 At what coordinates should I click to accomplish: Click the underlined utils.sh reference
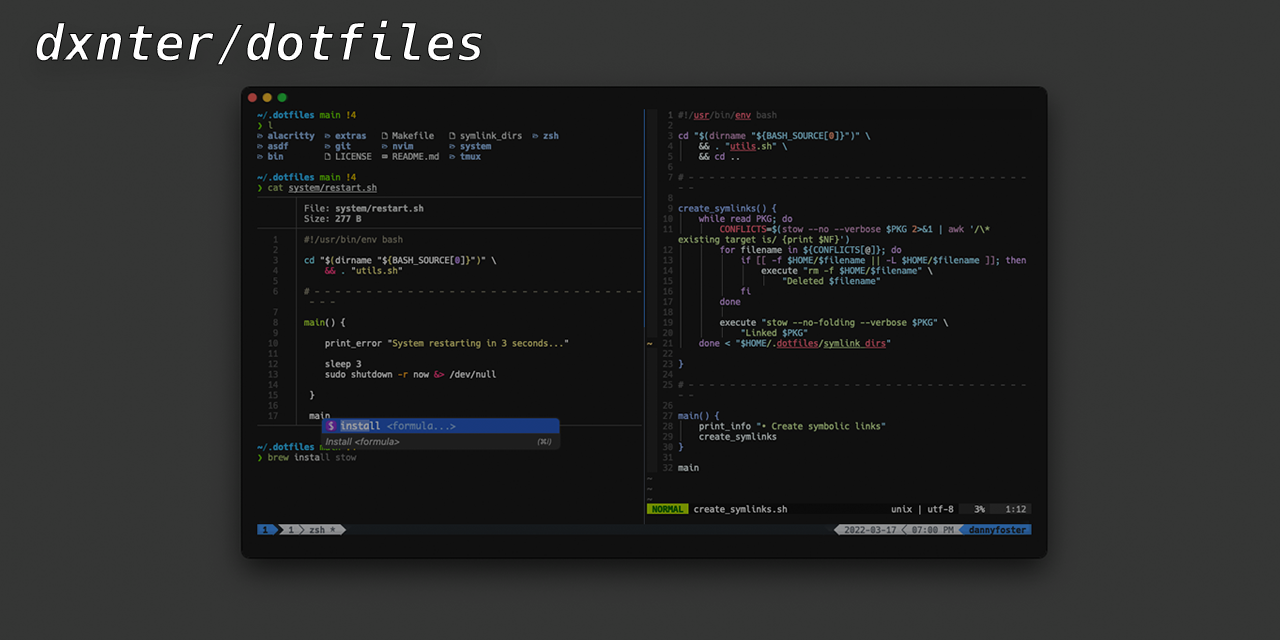(741, 145)
